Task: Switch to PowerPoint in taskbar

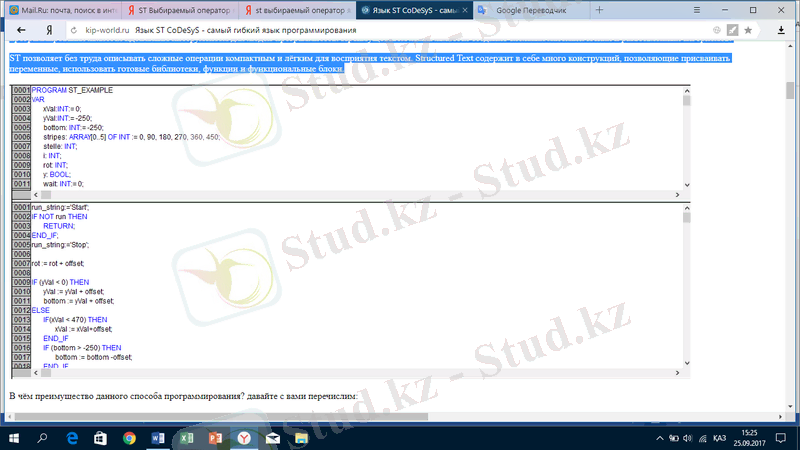Action: pos(215,438)
